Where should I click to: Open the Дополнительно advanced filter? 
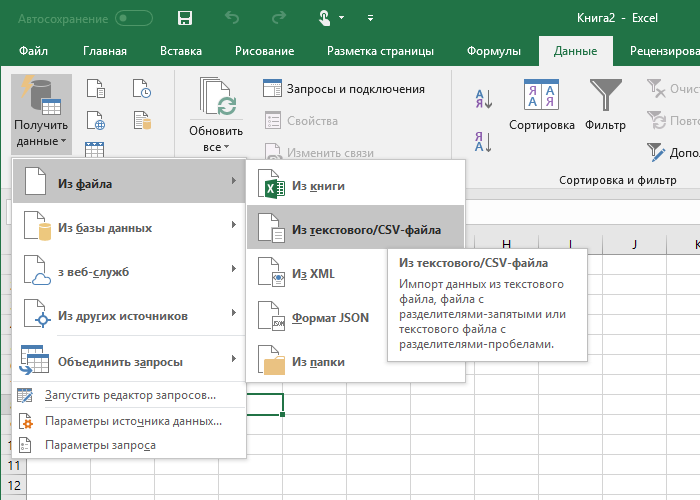[672, 153]
